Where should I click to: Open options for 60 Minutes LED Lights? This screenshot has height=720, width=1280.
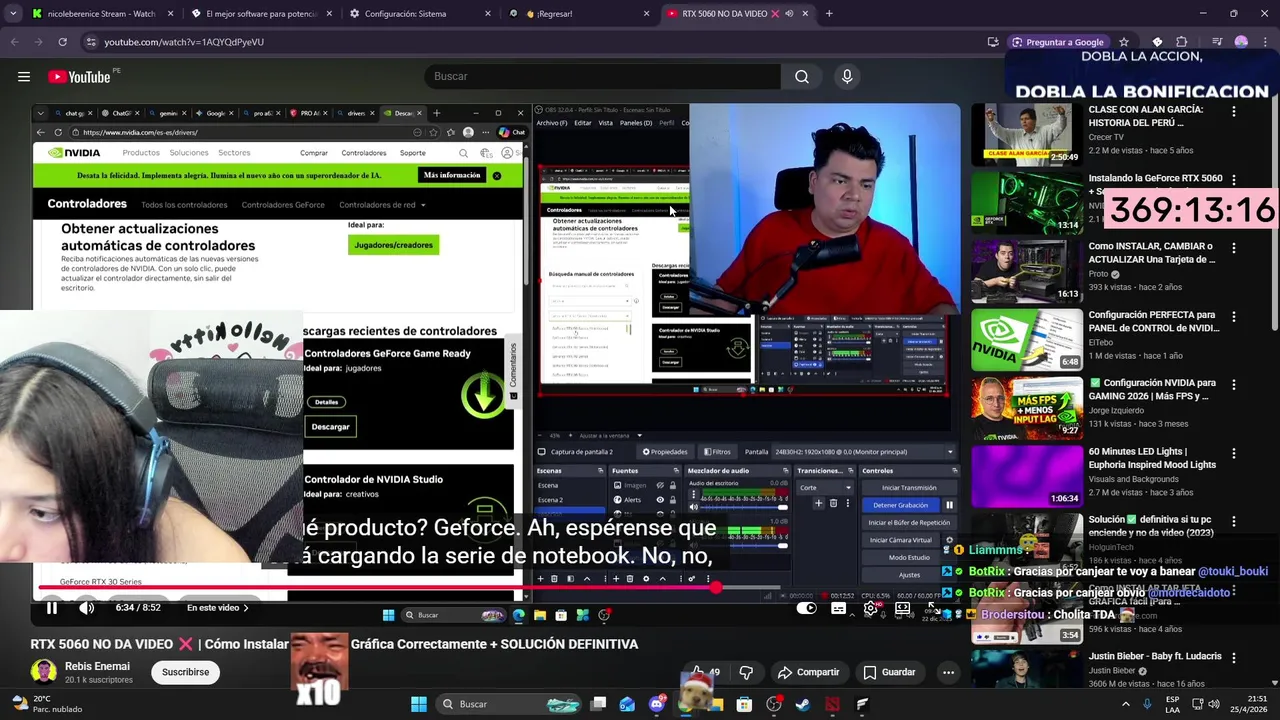(x=1234, y=453)
